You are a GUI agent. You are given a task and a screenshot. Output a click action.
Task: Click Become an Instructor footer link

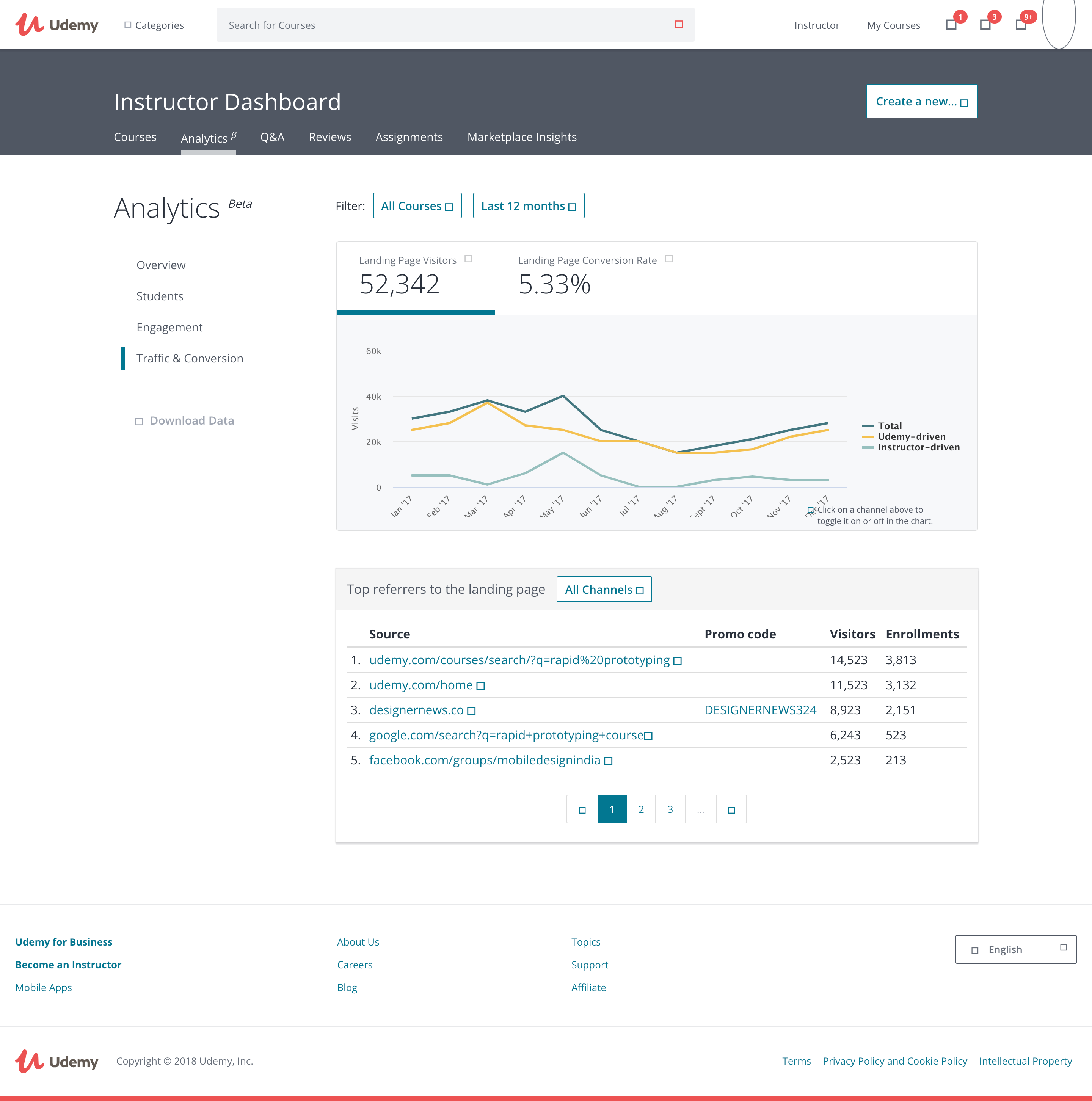coord(68,965)
